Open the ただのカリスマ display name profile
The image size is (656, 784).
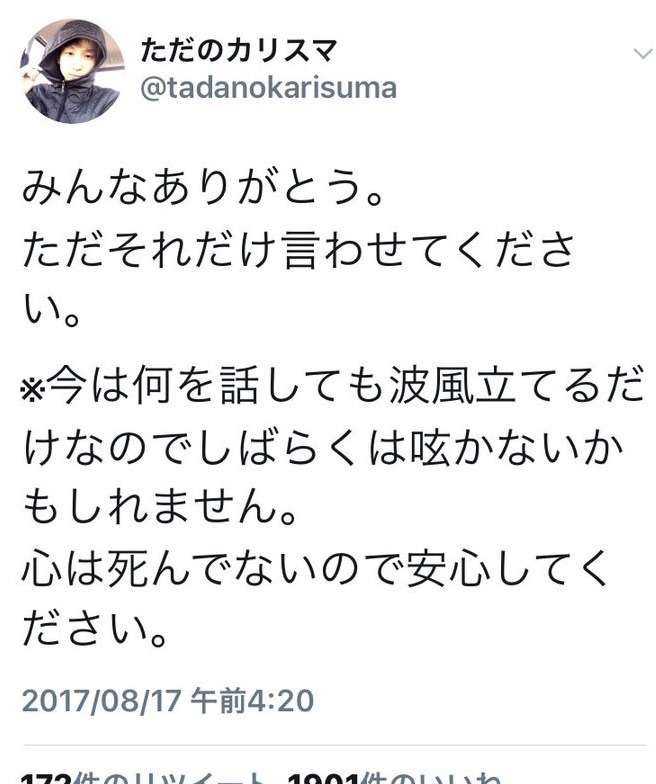click(238, 50)
